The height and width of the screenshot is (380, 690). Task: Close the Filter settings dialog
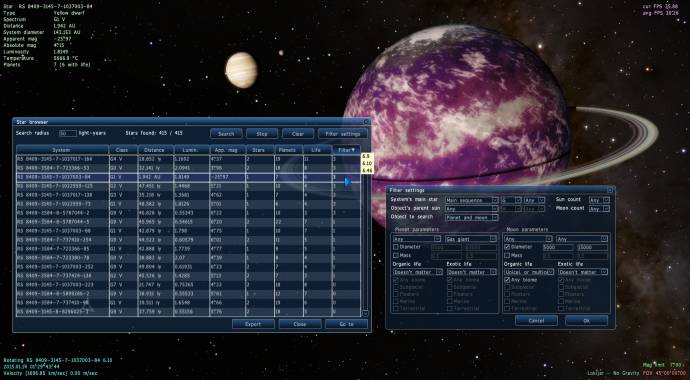click(x=610, y=190)
